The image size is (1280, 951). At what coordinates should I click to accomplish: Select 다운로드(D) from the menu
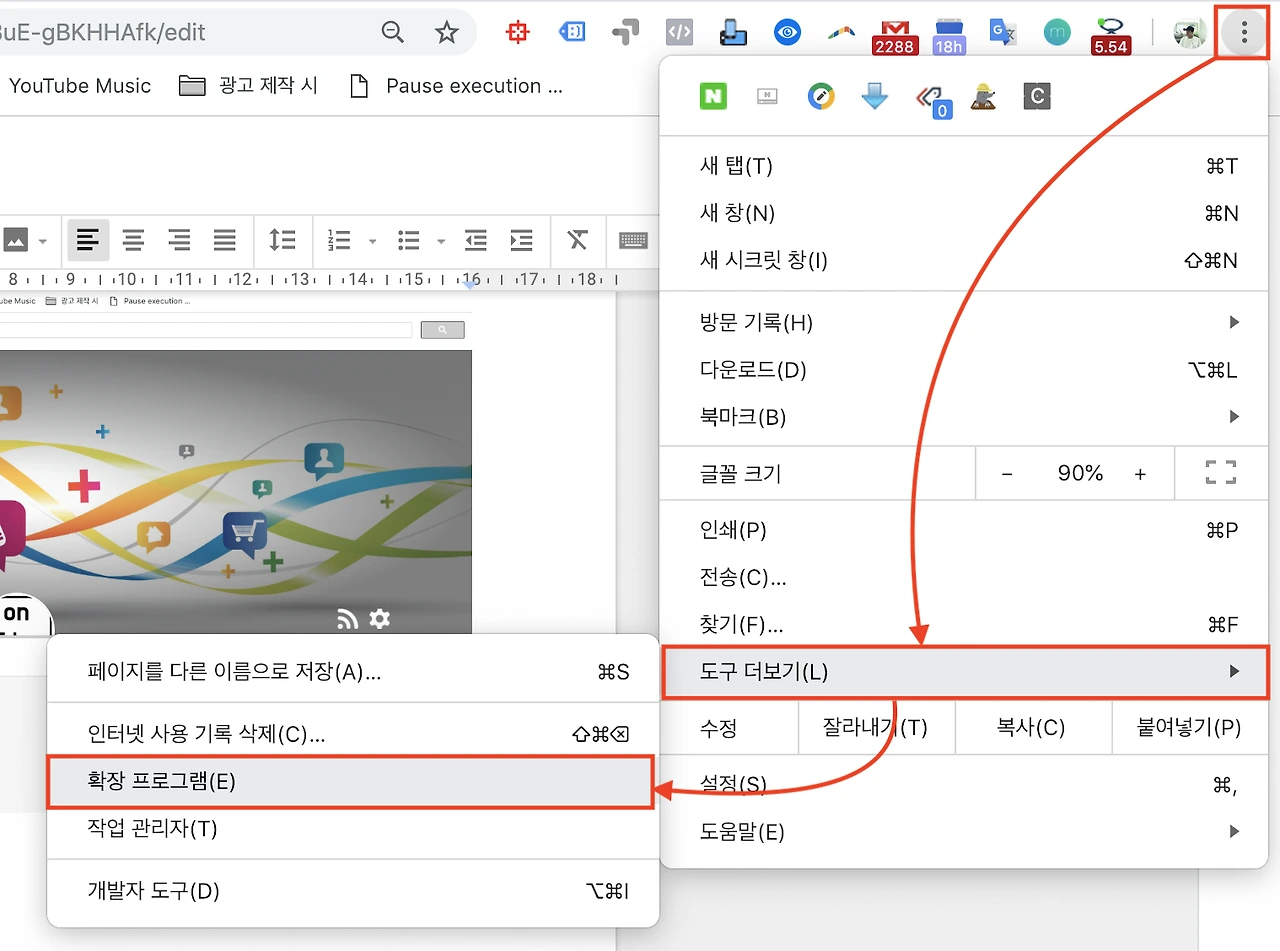[x=964, y=369]
